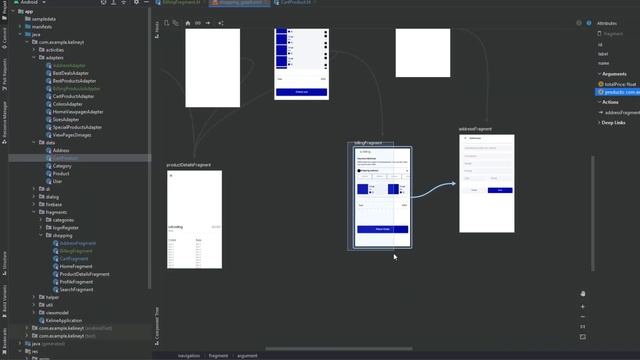640x360 pixels.
Task: Click navigation breadcrumb at bottom
Action: 189,356
